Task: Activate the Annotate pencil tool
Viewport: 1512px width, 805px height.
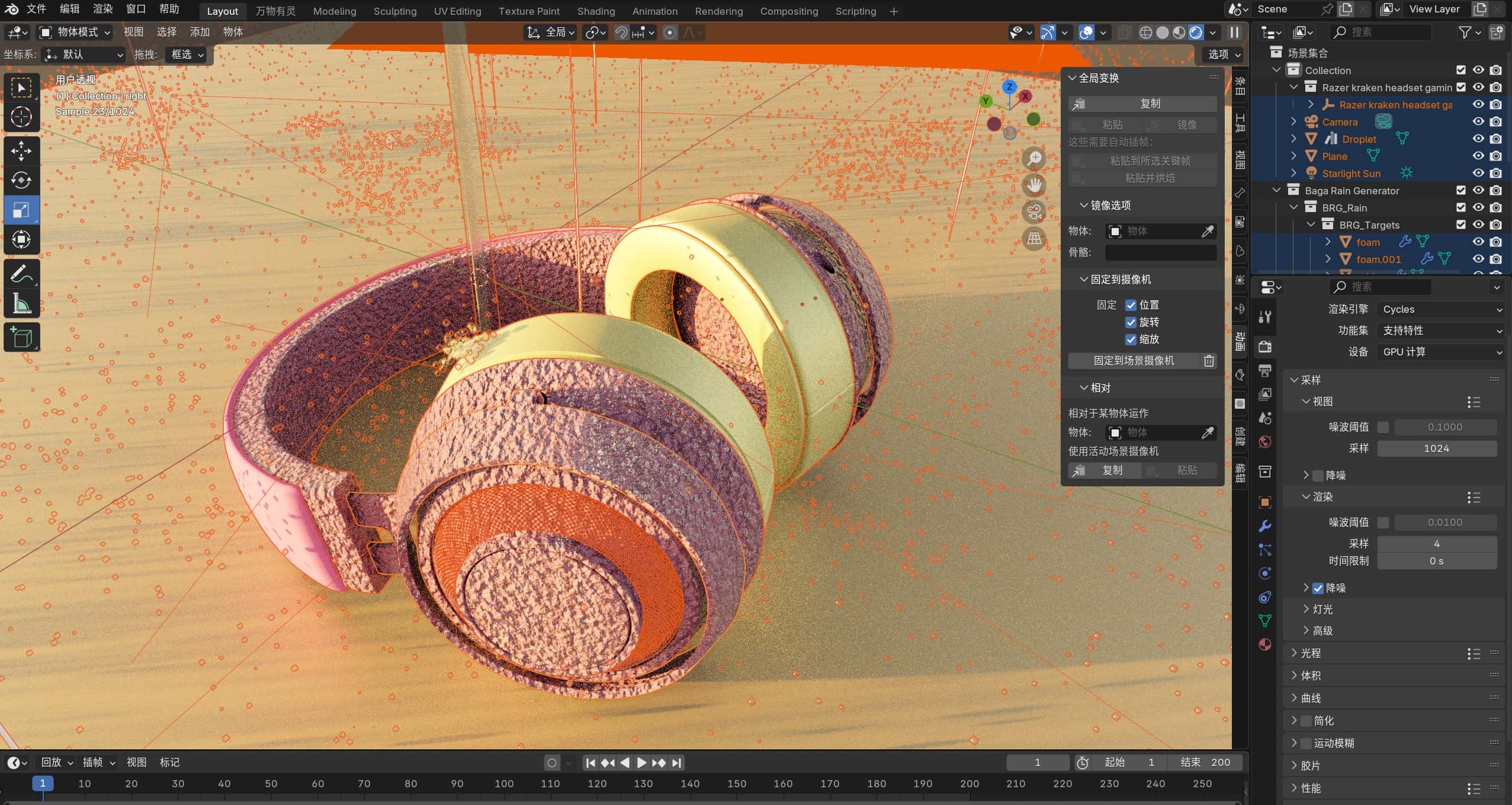Action: click(x=21, y=274)
